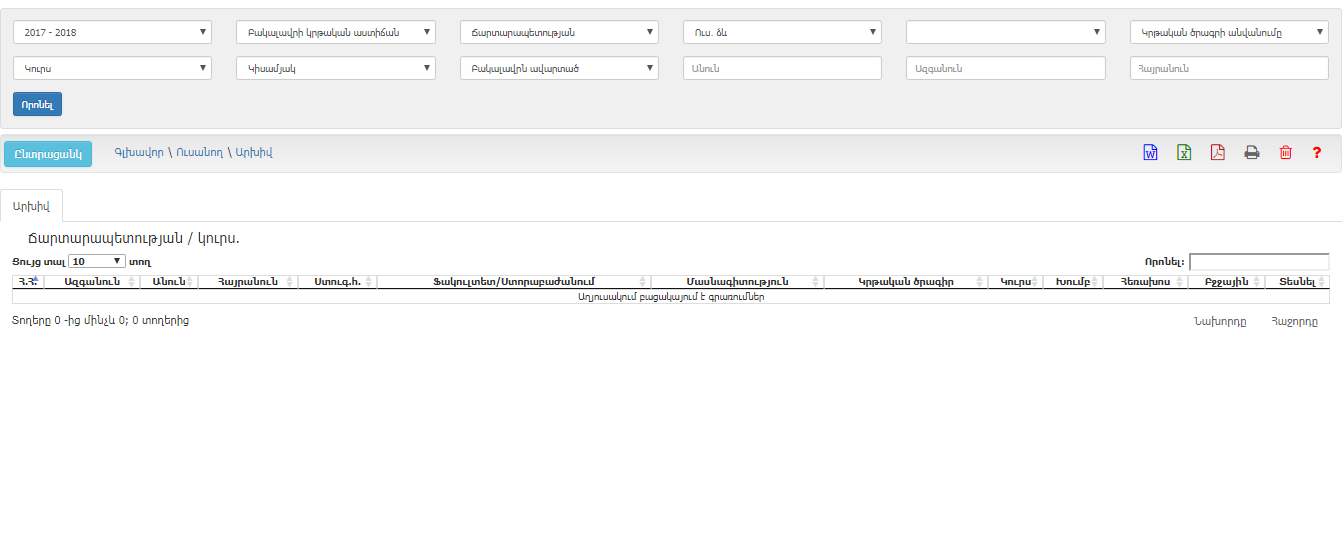Click the Անուն name input field
This screenshot has width=1344, height=534.
tap(782, 68)
